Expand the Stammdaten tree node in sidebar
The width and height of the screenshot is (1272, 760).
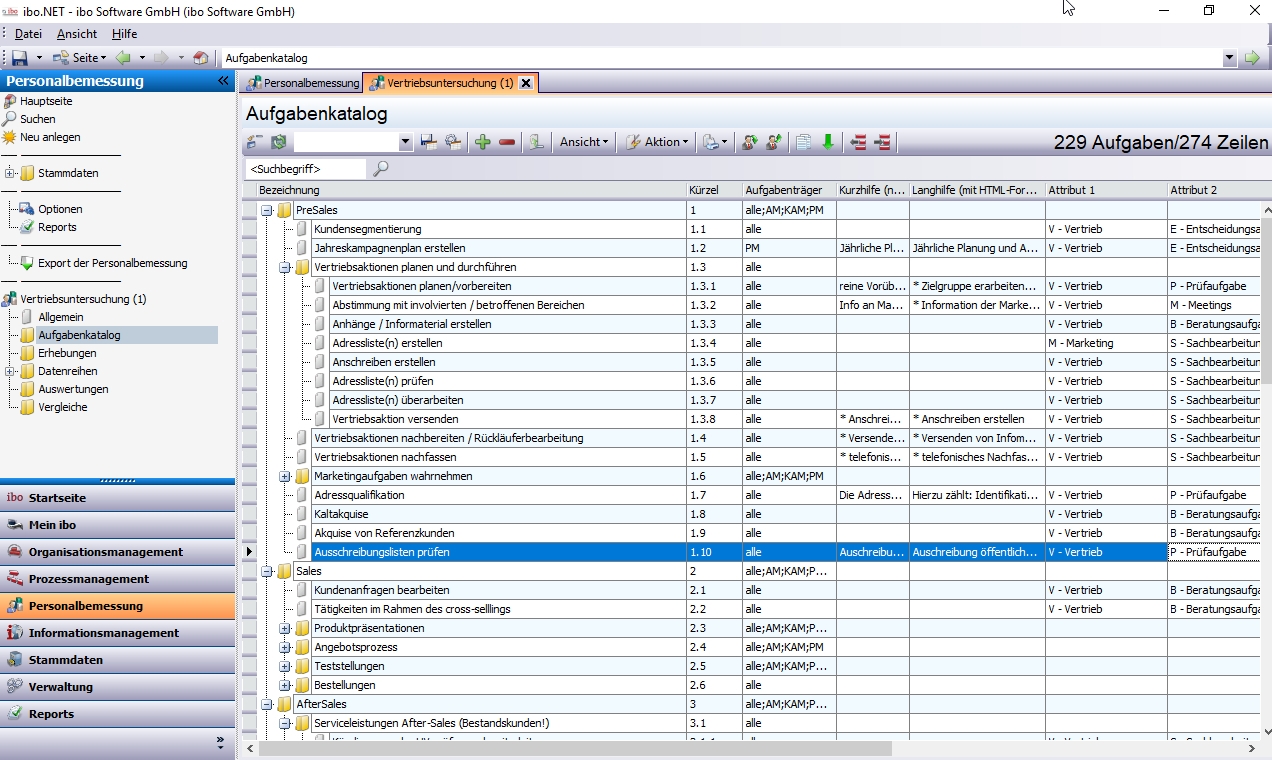coord(10,173)
